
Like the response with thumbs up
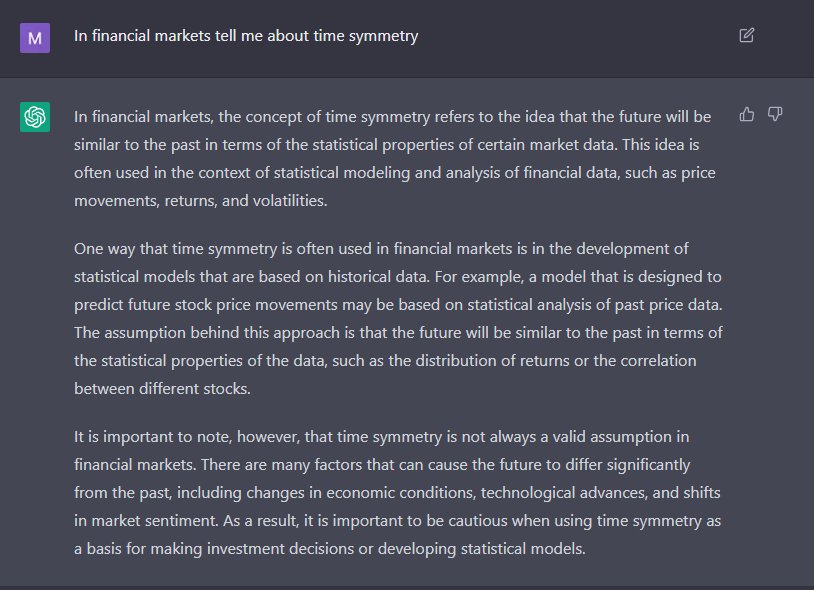[x=746, y=115]
